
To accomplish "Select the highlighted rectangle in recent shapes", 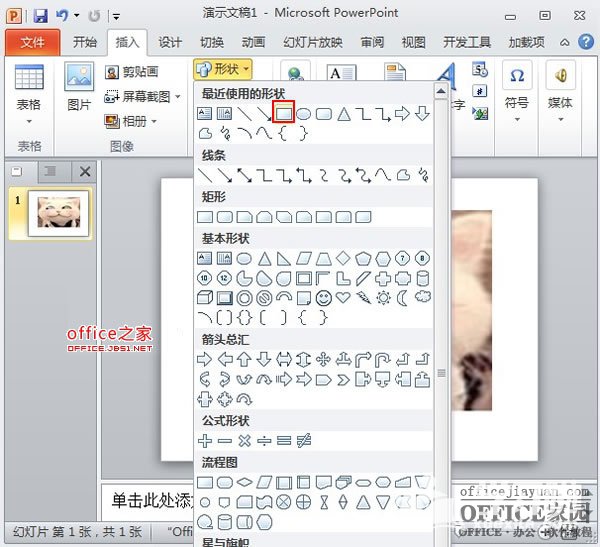I will [x=284, y=112].
